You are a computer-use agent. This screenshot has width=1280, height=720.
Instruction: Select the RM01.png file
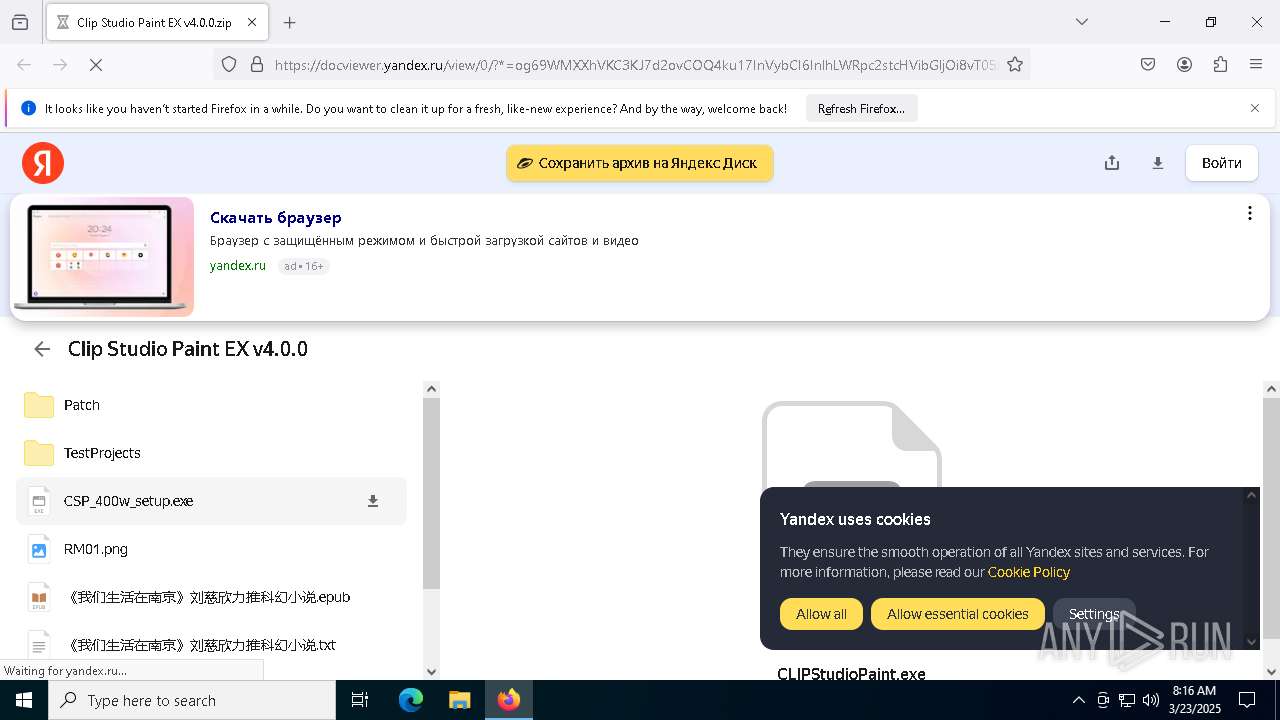(211, 549)
